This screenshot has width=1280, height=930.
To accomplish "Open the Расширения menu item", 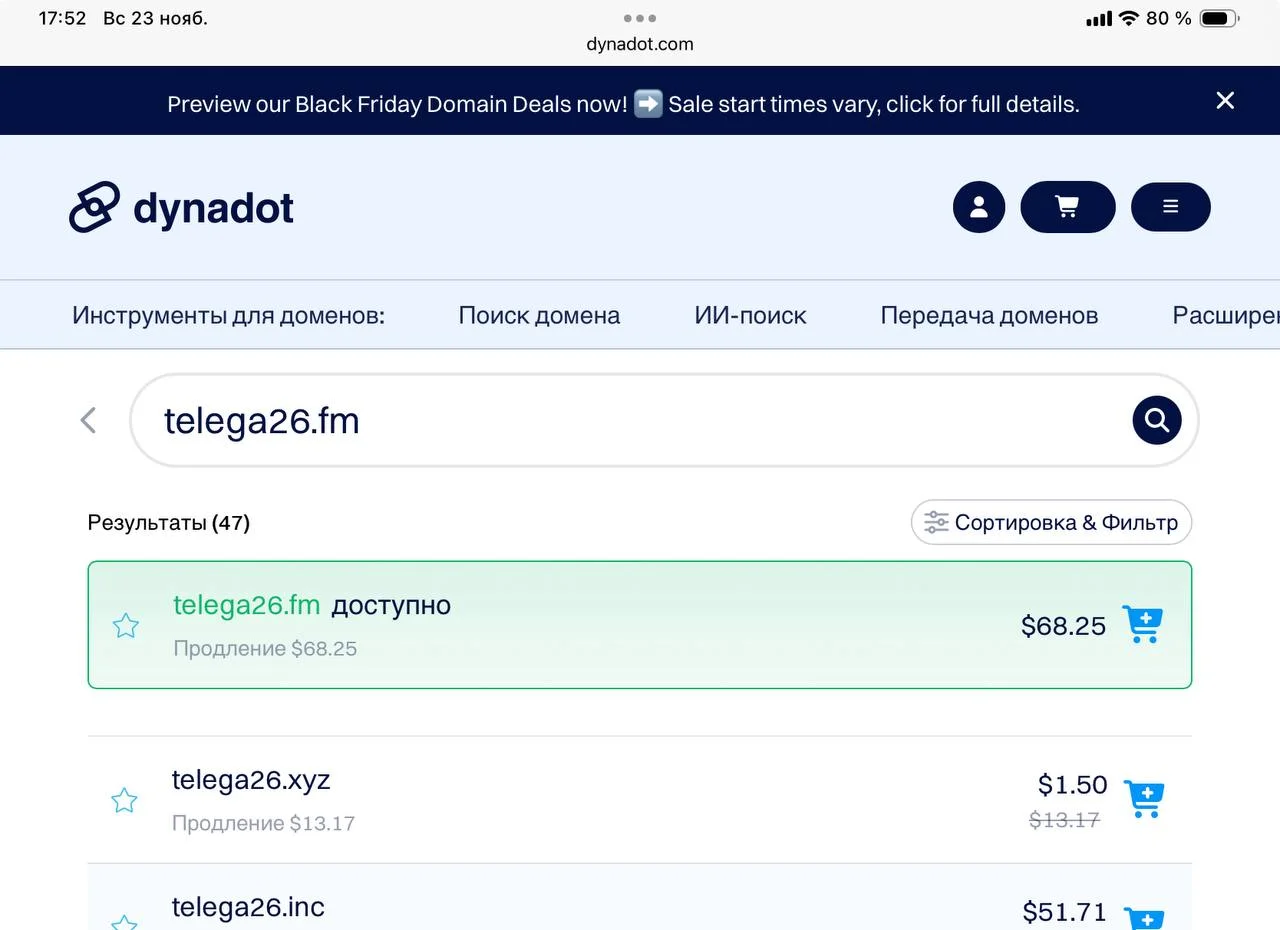I will (1225, 316).
